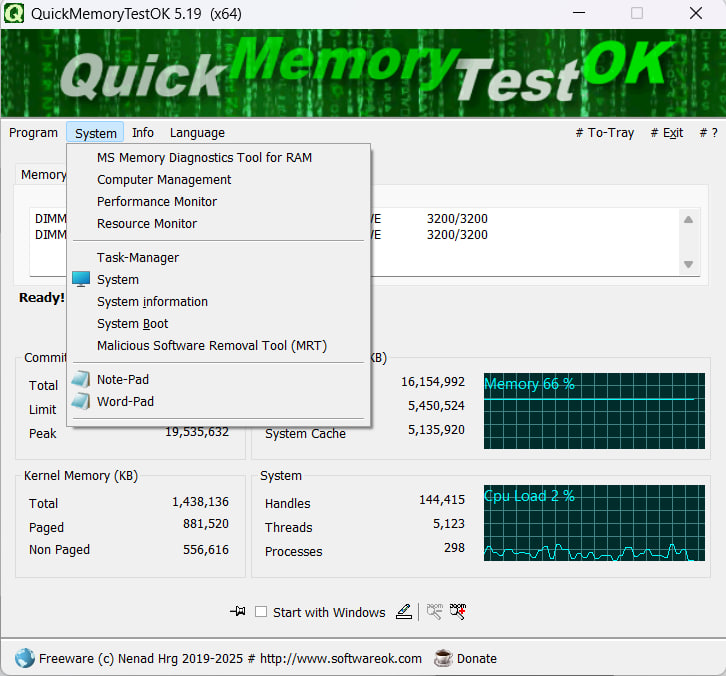Click the zoom icon with red plus
The width and height of the screenshot is (726, 676).
coord(458,612)
